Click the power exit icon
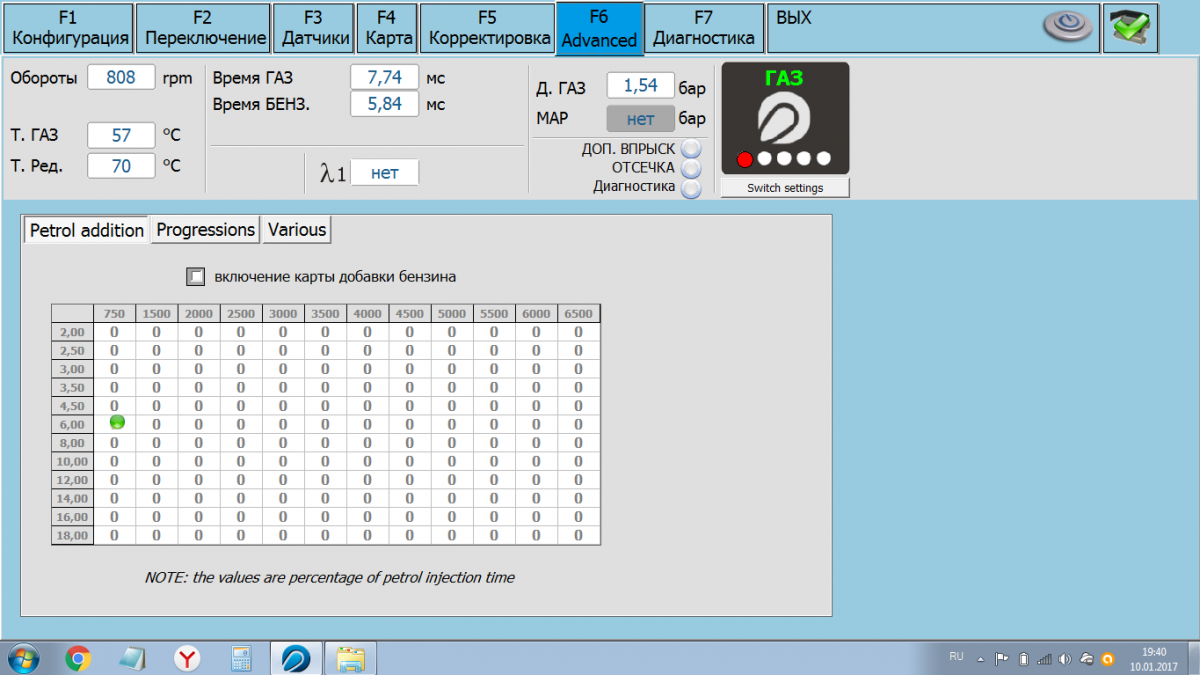Screen dimensions: 1200x675 (x=1068, y=27)
